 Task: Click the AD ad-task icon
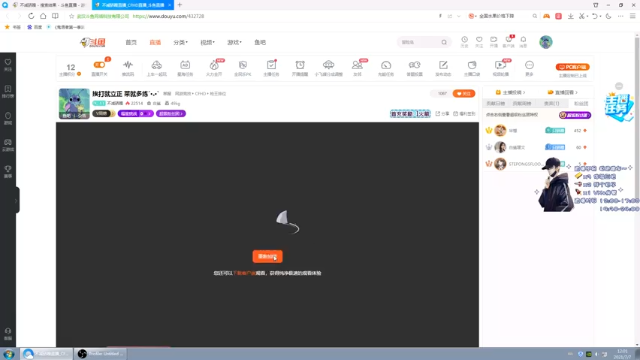(185, 65)
